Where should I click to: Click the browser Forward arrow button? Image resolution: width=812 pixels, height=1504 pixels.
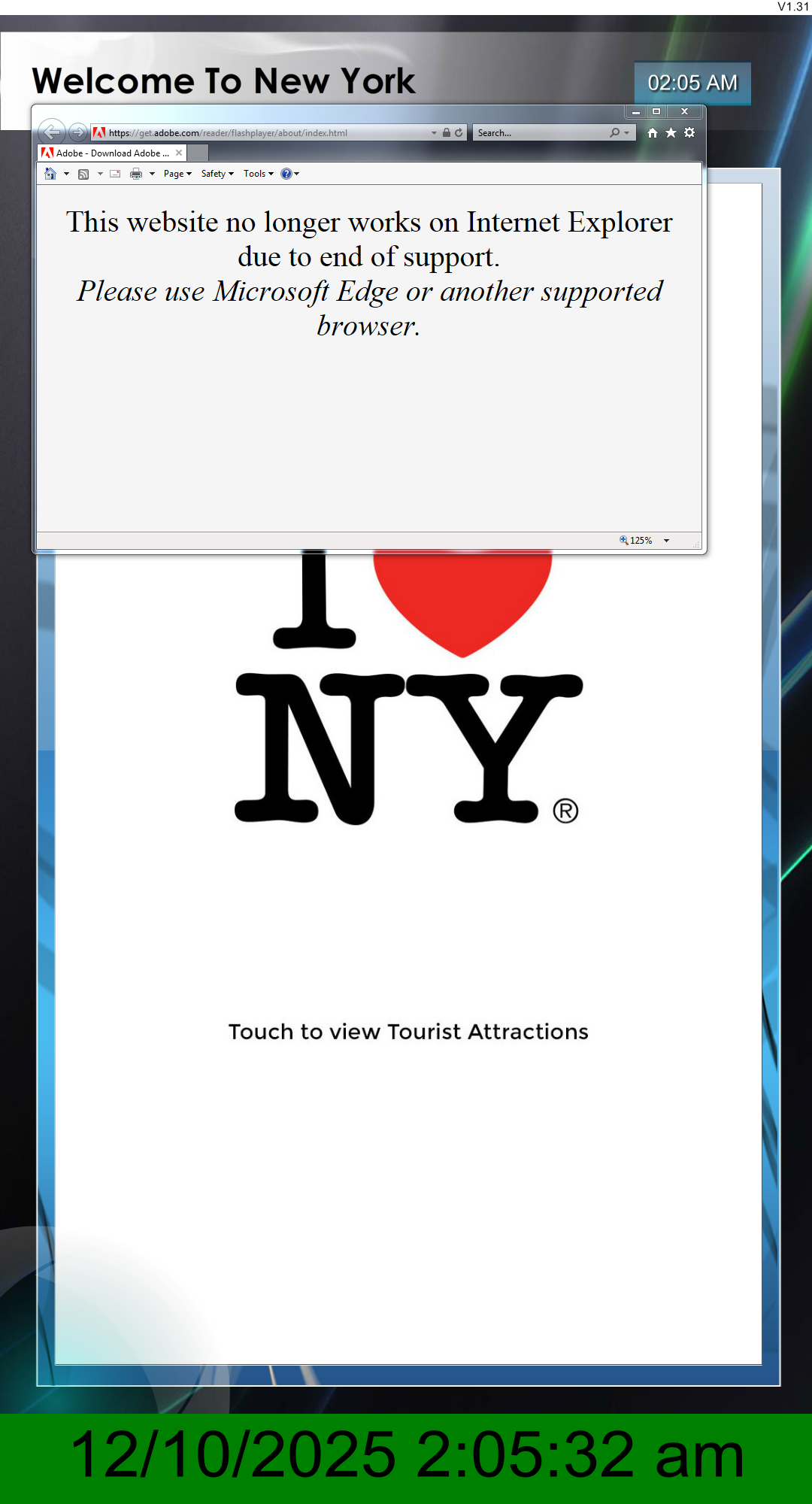[x=77, y=132]
